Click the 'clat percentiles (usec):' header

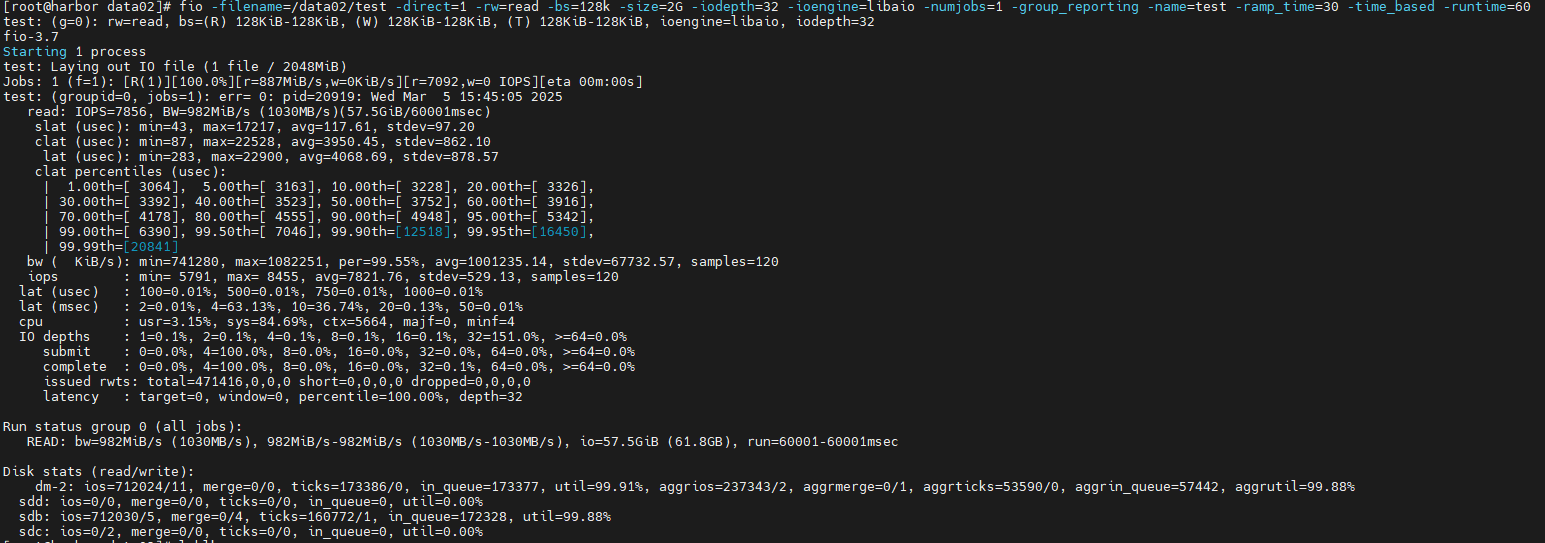click(130, 172)
